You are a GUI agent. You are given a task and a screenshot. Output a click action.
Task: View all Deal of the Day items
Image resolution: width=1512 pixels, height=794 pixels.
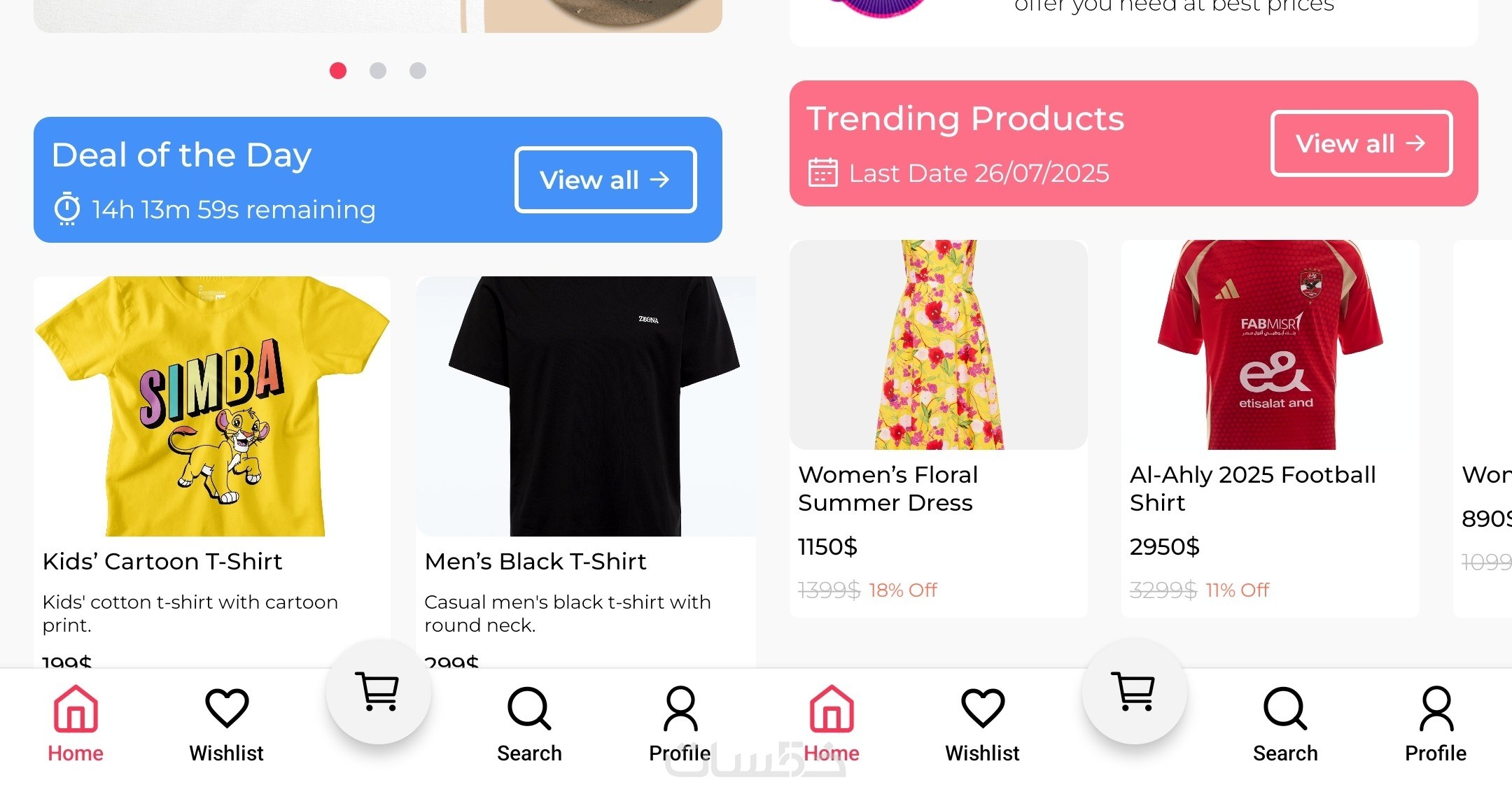[605, 180]
